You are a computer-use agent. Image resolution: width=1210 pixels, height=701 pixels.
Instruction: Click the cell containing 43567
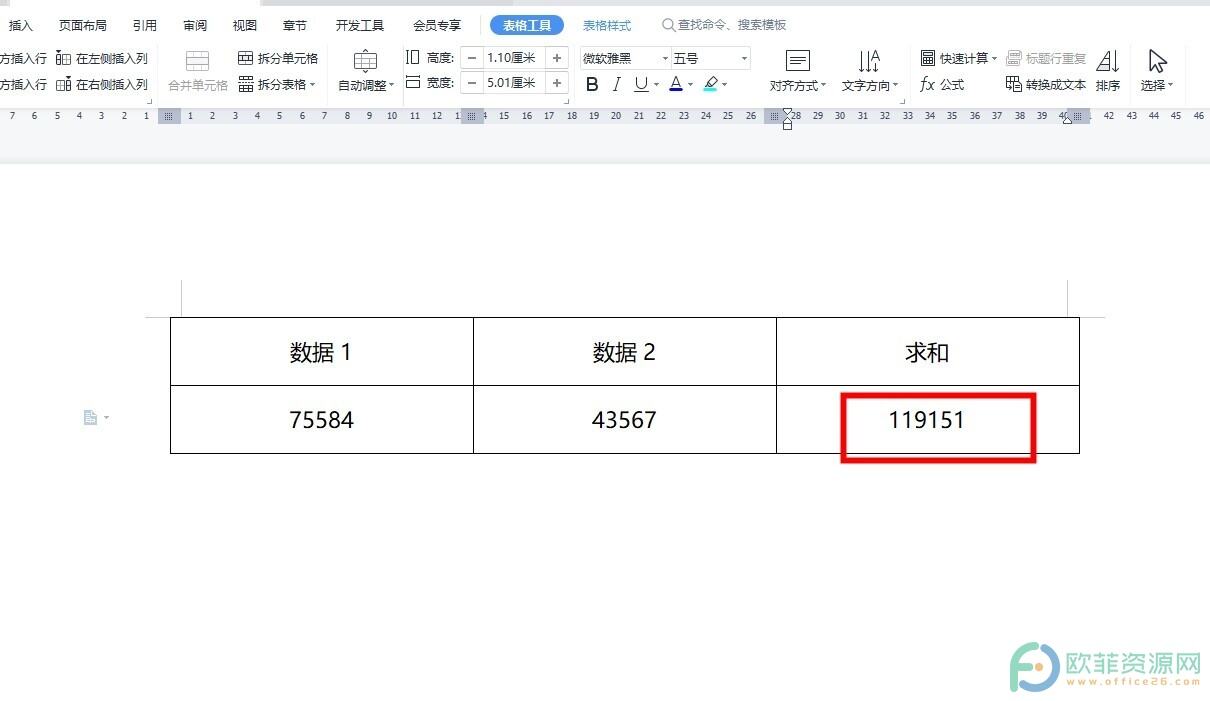[x=625, y=420]
